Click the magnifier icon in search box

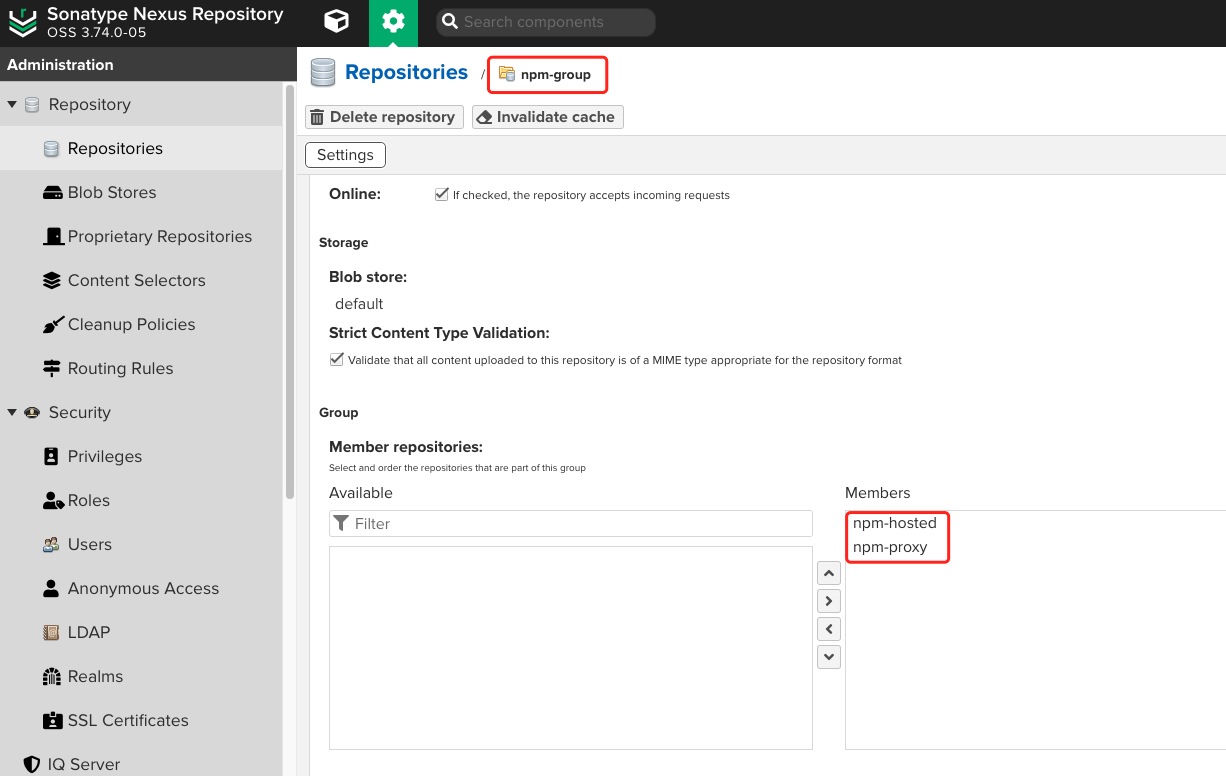click(x=450, y=22)
